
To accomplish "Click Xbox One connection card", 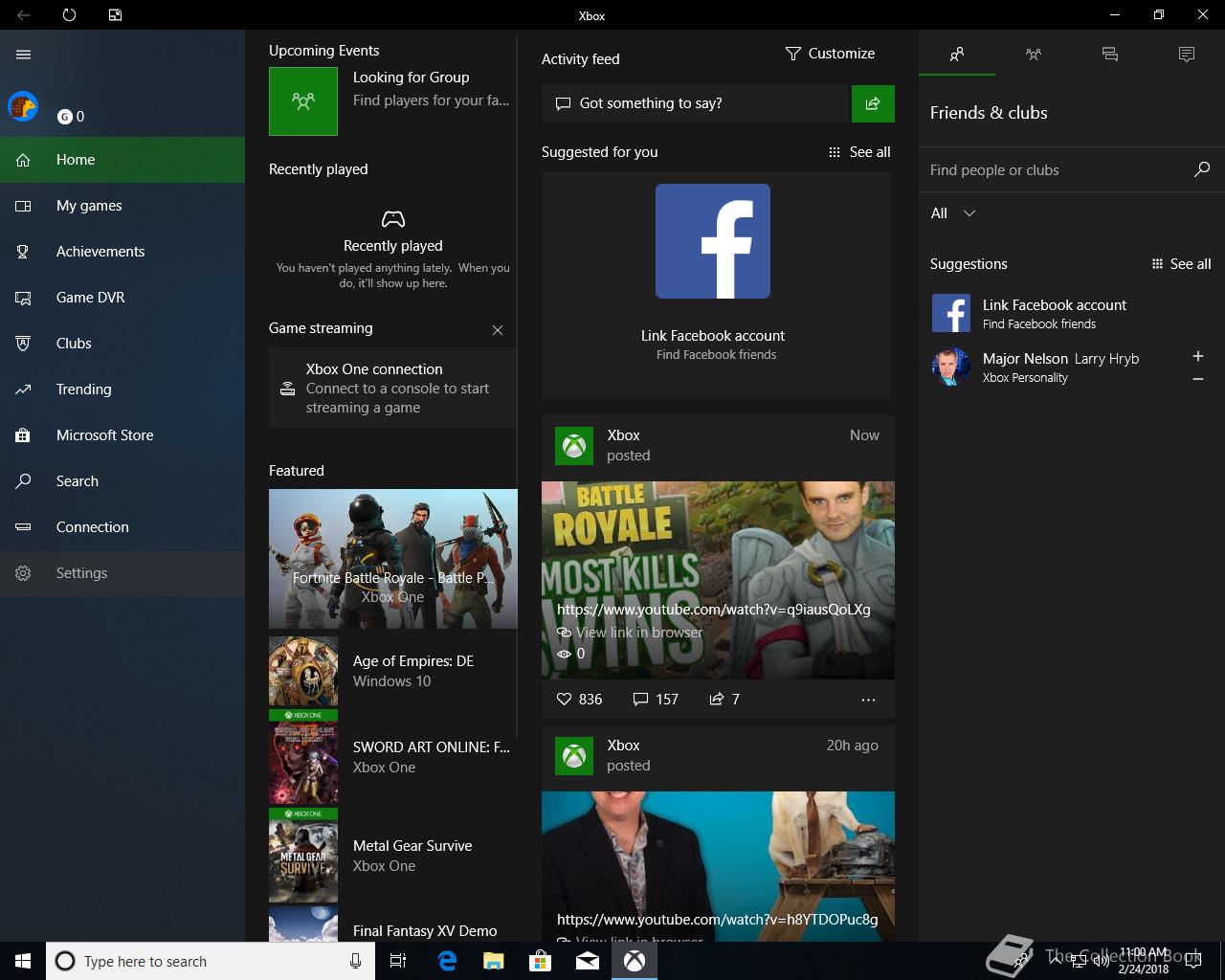I will [x=392, y=389].
